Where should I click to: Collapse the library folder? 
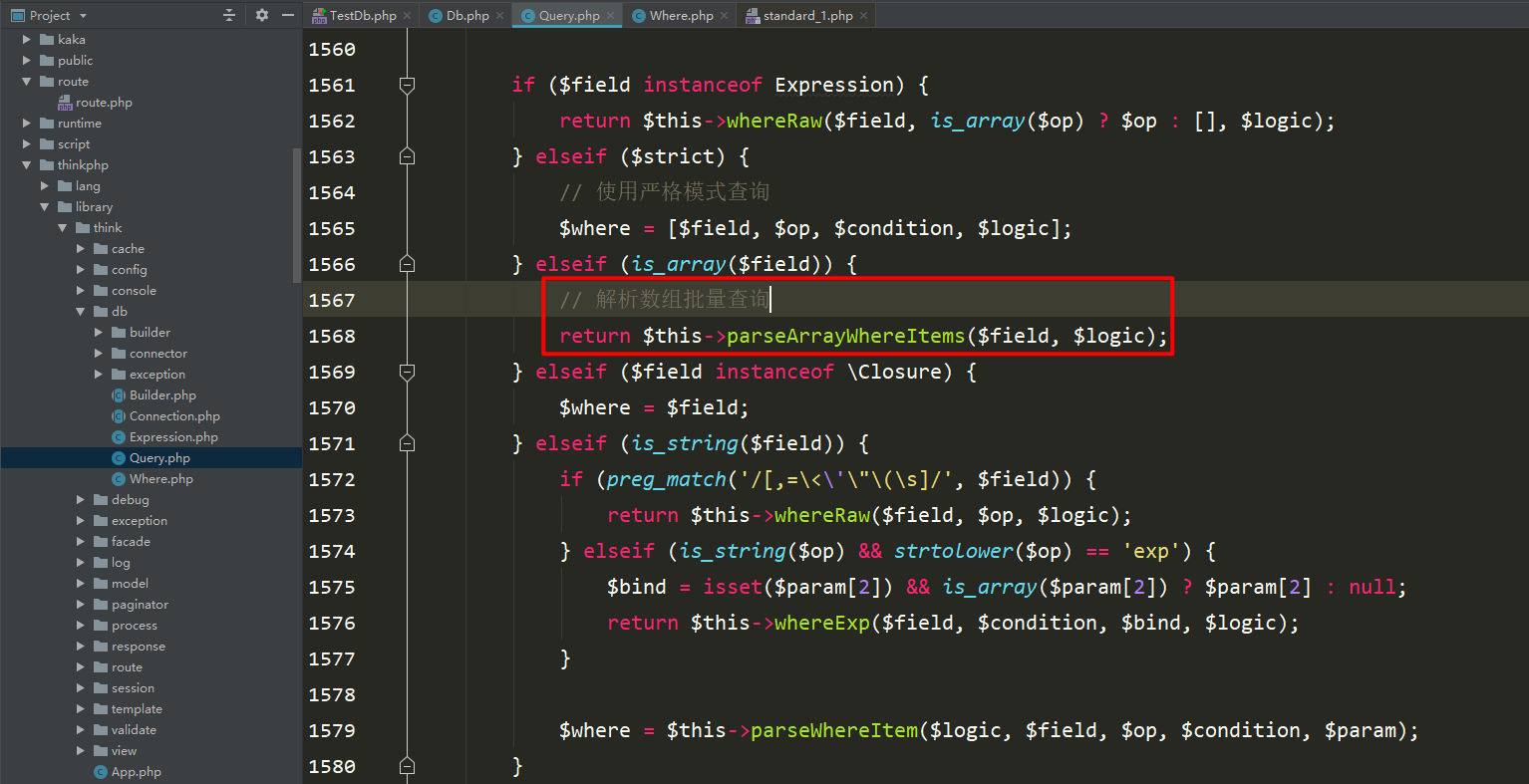tap(45, 207)
